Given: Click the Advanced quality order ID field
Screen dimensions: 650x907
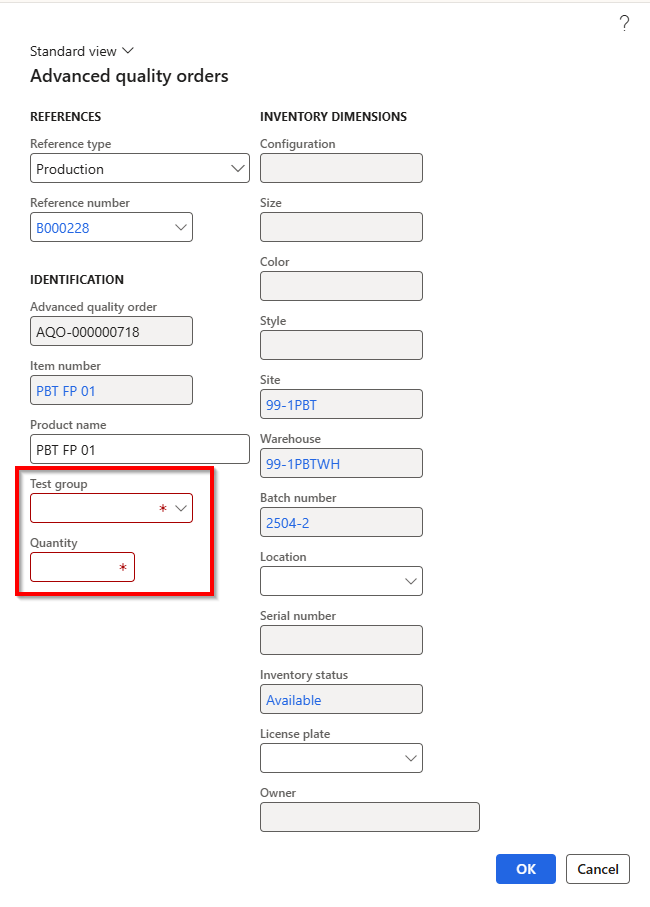Looking at the screenshot, I should [111, 332].
